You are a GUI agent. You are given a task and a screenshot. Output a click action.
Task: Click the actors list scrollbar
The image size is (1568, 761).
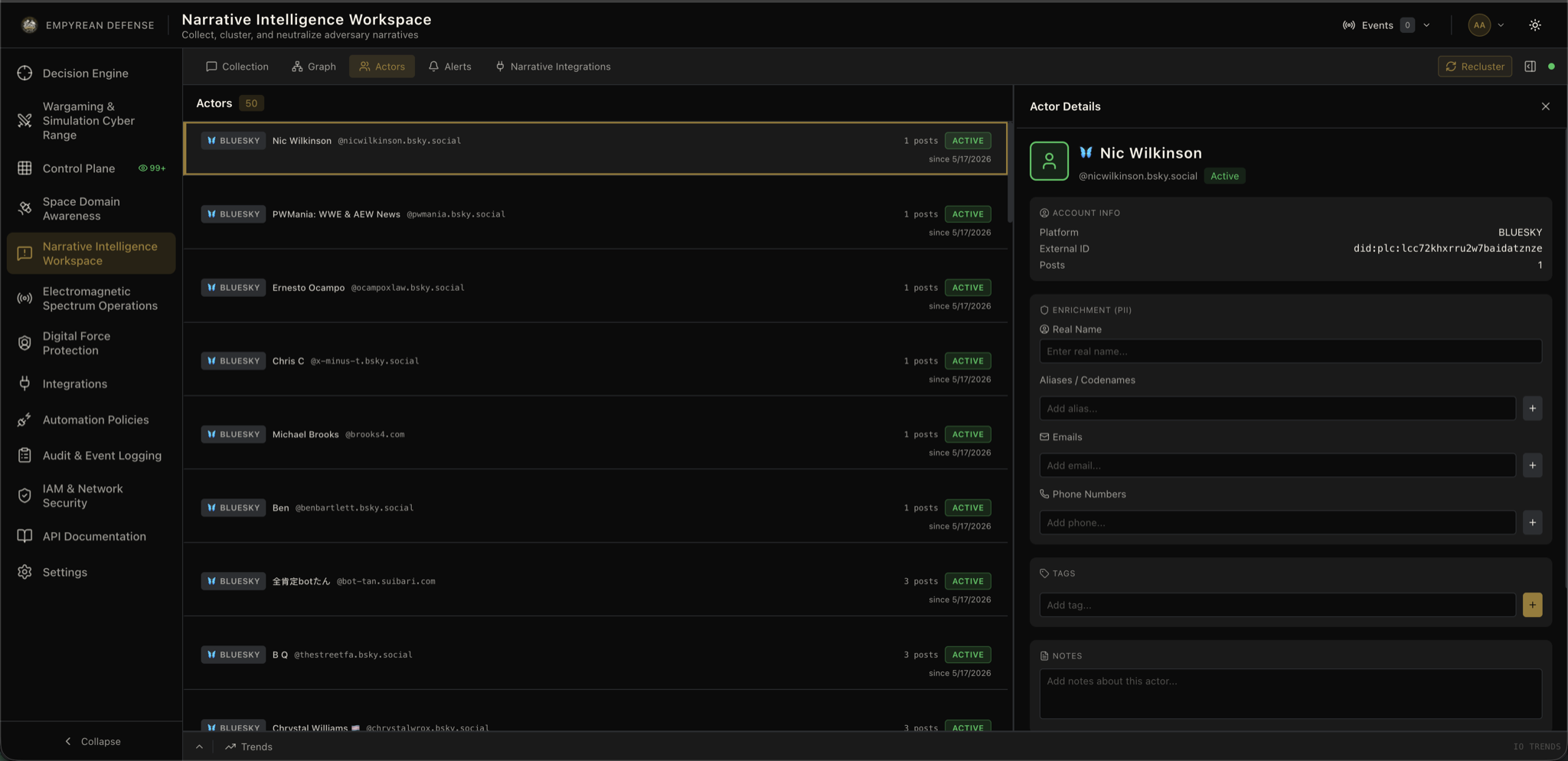coord(1010,172)
